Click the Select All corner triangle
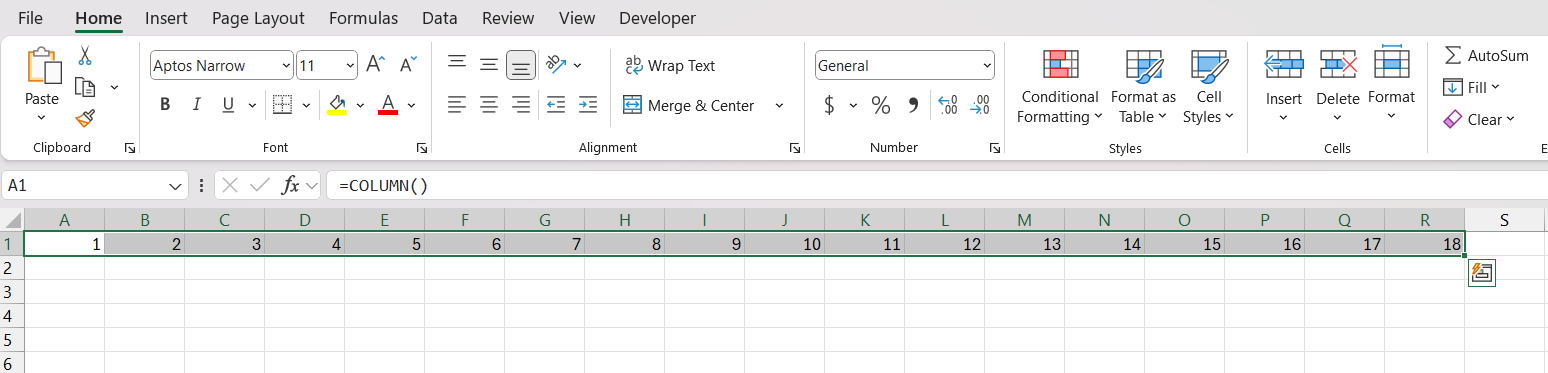The width and height of the screenshot is (1548, 373). pyautogui.click(x=12, y=221)
